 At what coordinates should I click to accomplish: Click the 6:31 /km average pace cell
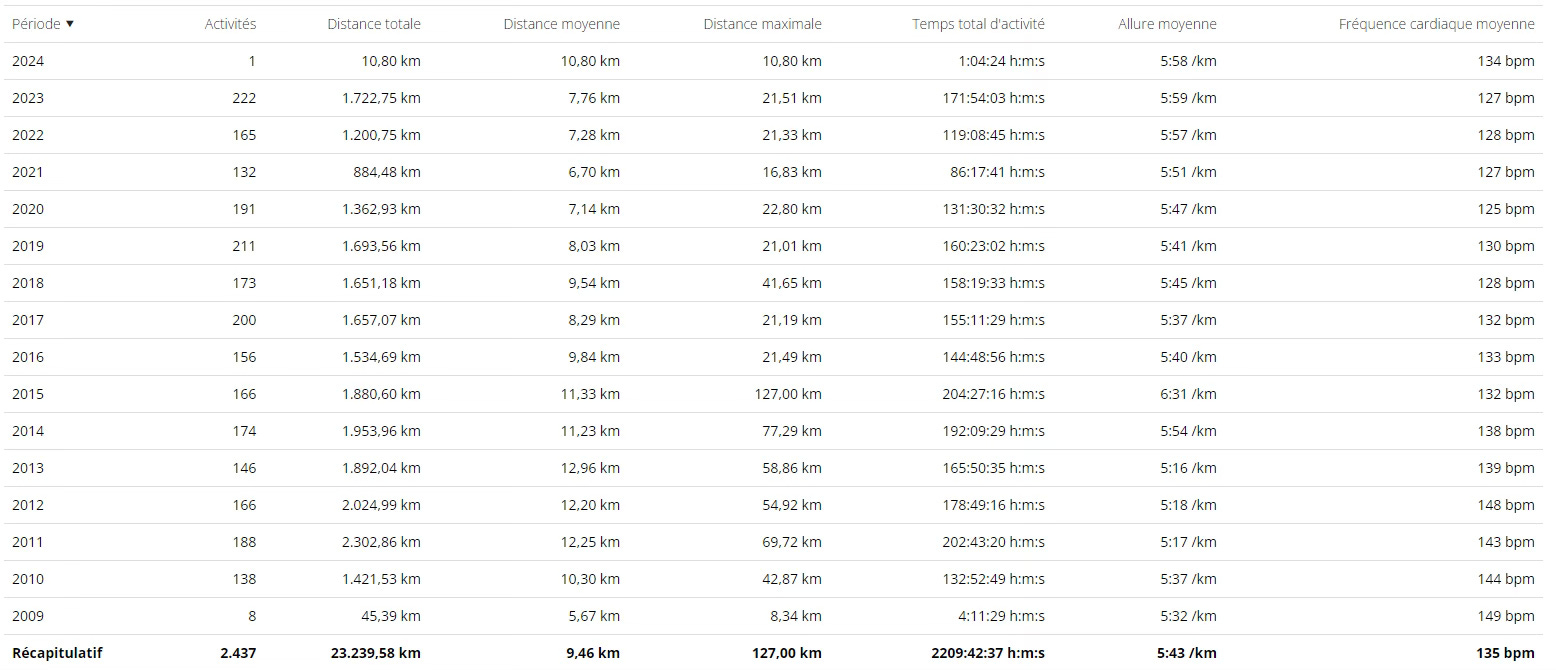coord(1189,394)
